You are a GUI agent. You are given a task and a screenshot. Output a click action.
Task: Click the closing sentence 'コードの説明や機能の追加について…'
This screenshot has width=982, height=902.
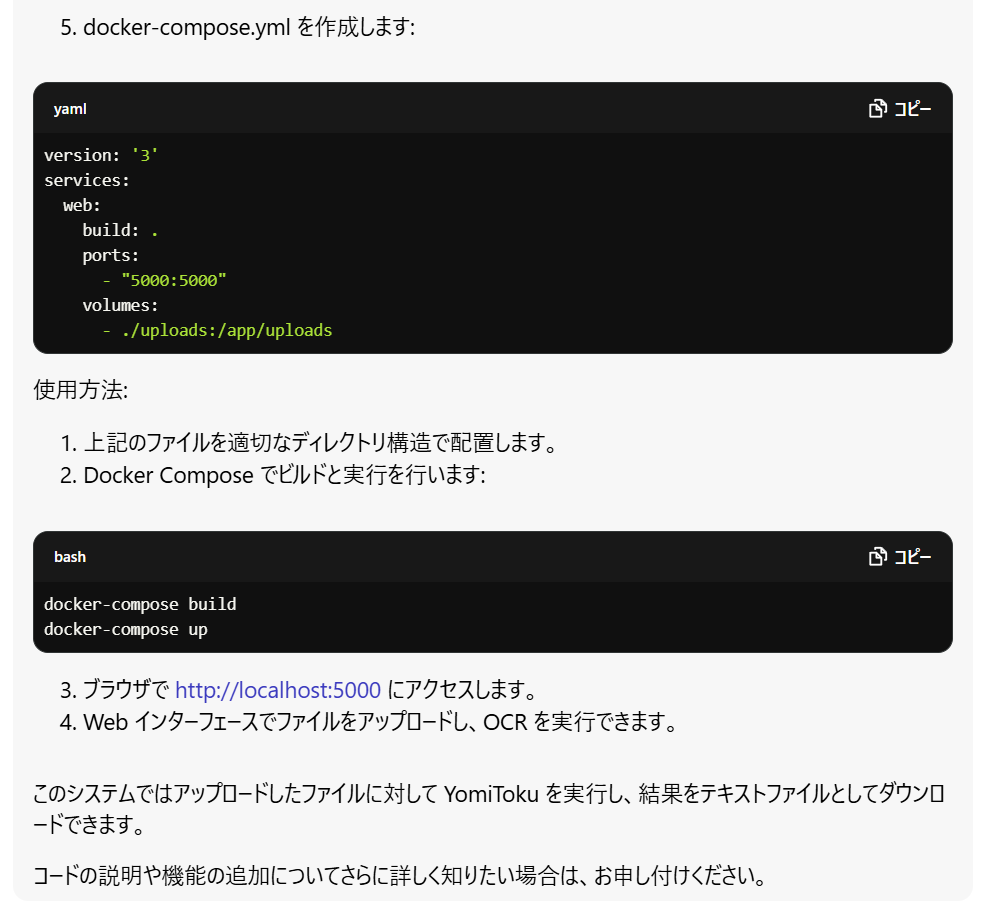[400, 875]
